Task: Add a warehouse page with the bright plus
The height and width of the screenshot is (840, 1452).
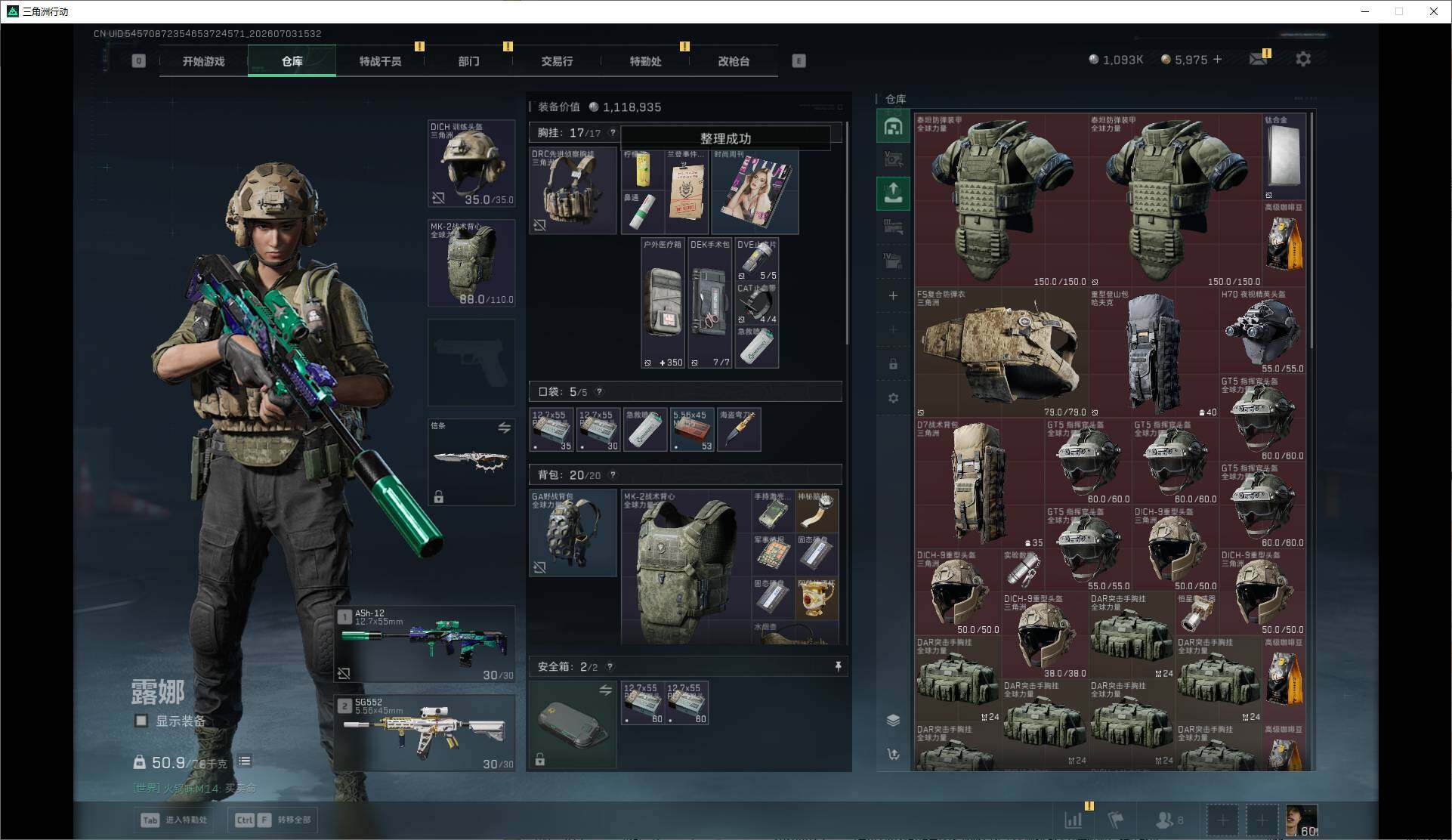Action: tap(893, 295)
